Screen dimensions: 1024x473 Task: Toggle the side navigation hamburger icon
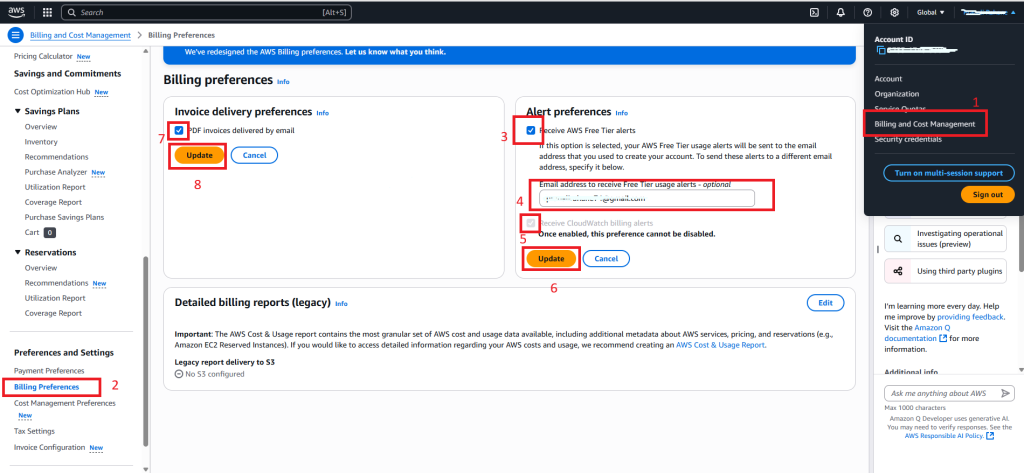click(16, 35)
